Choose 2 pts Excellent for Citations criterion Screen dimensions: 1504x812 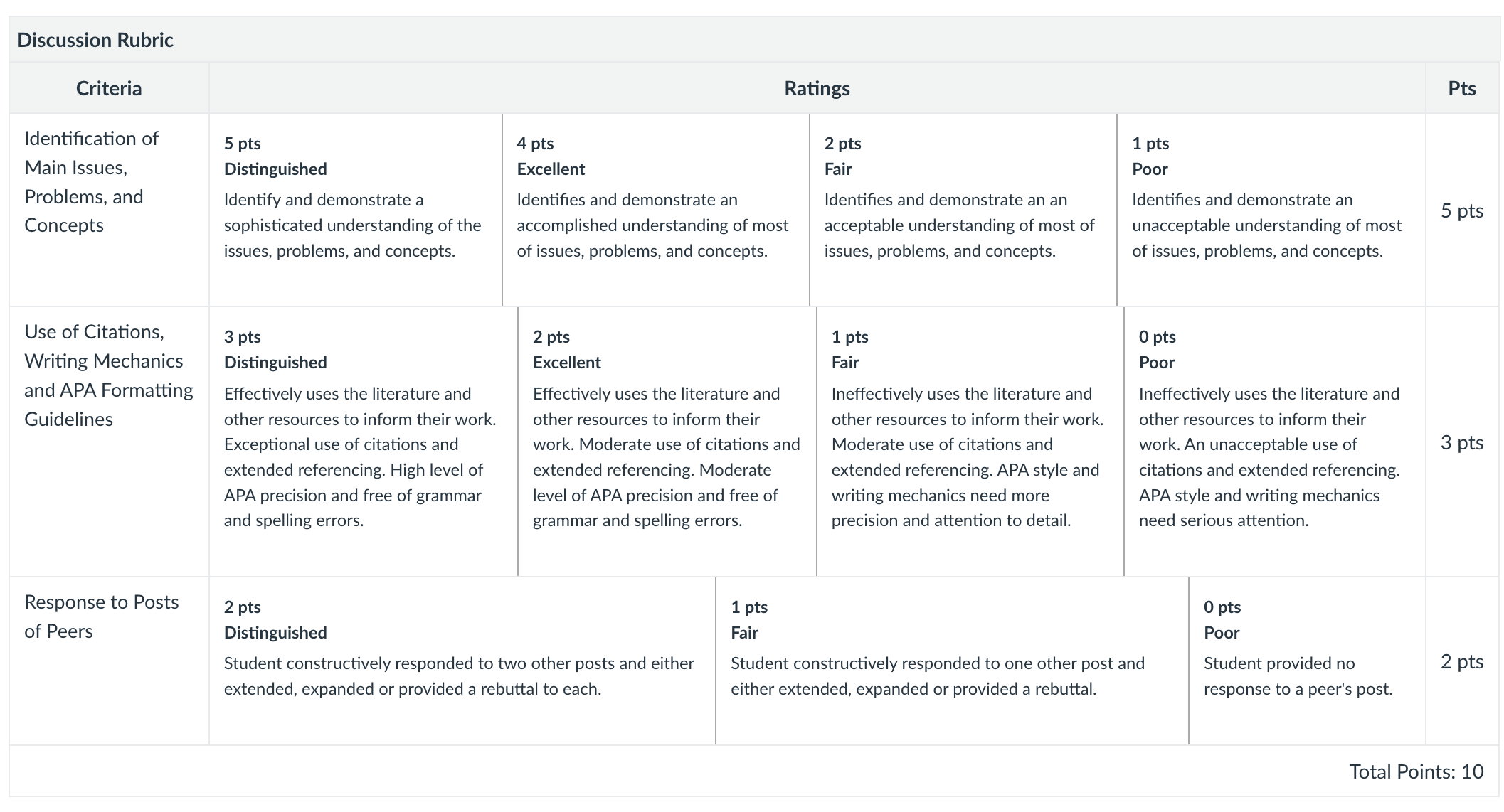[667, 442]
